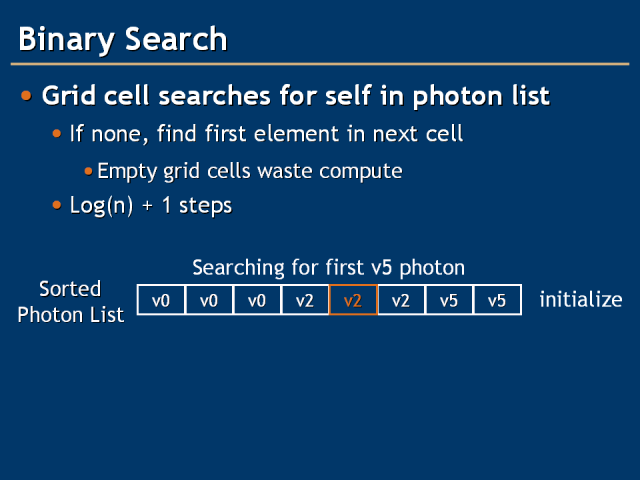The height and width of the screenshot is (480, 640).
Task: Select the third v0 cell, next to v2
Action: 257,300
